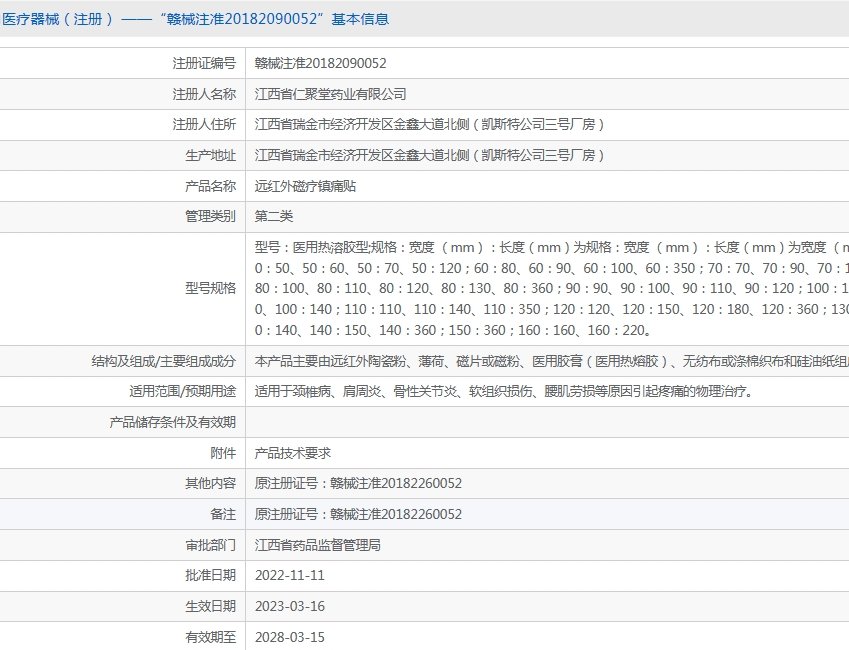
Task: Click product name 远红外磁疗镇痛贴
Action: click(x=305, y=186)
